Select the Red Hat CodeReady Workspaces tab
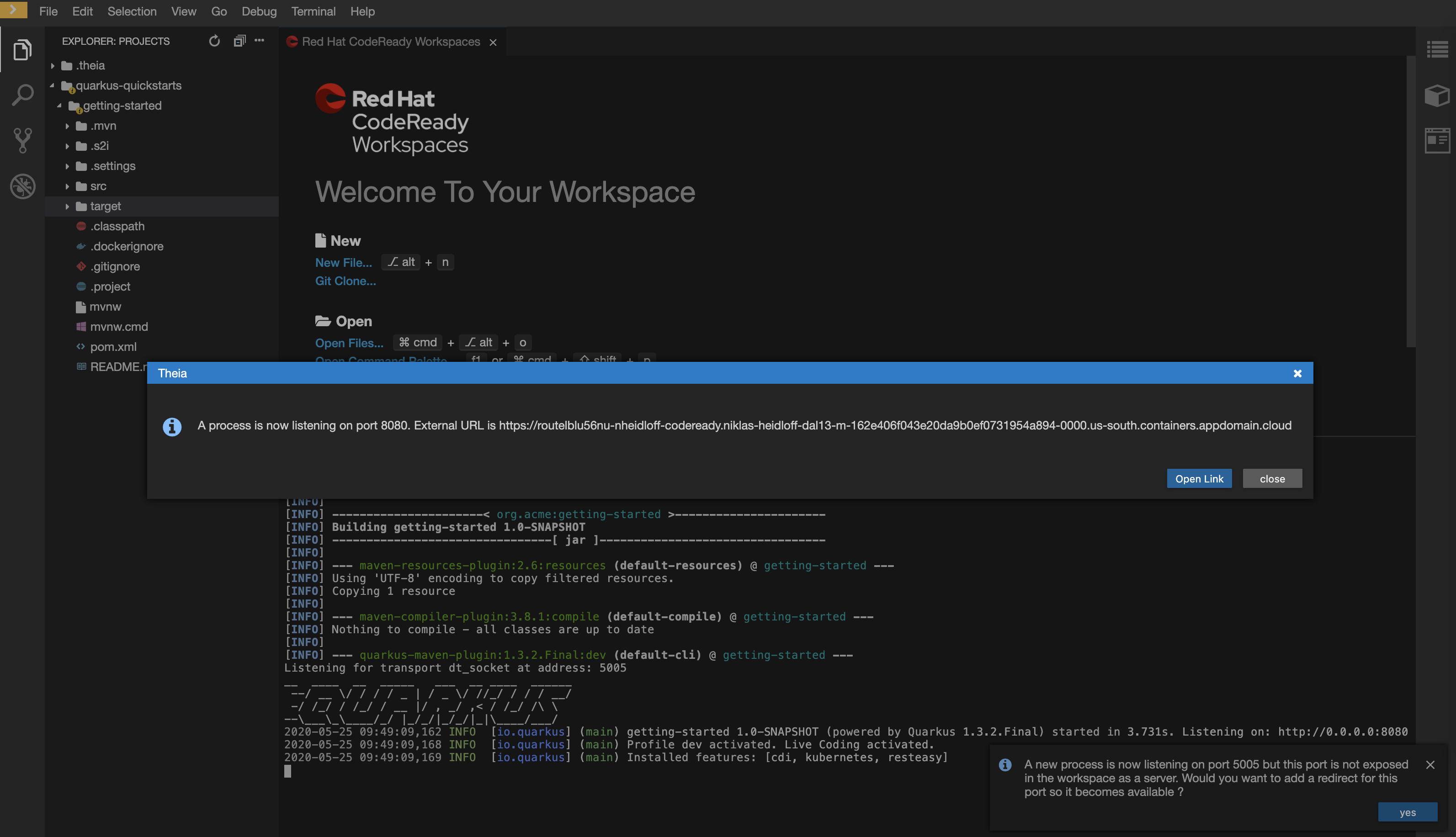This screenshot has width=1456, height=837. point(391,42)
